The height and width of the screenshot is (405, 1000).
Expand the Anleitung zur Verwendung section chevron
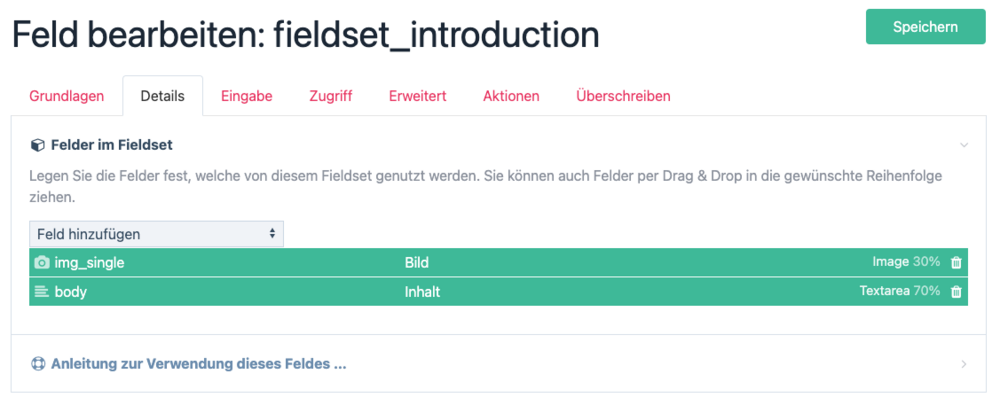964,364
